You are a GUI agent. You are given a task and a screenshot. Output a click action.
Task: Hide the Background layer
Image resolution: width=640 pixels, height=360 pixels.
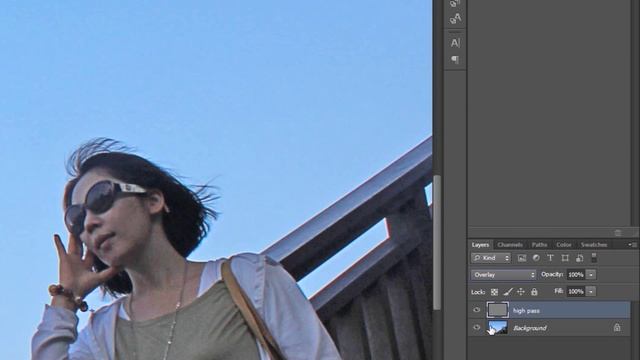pos(476,327)
